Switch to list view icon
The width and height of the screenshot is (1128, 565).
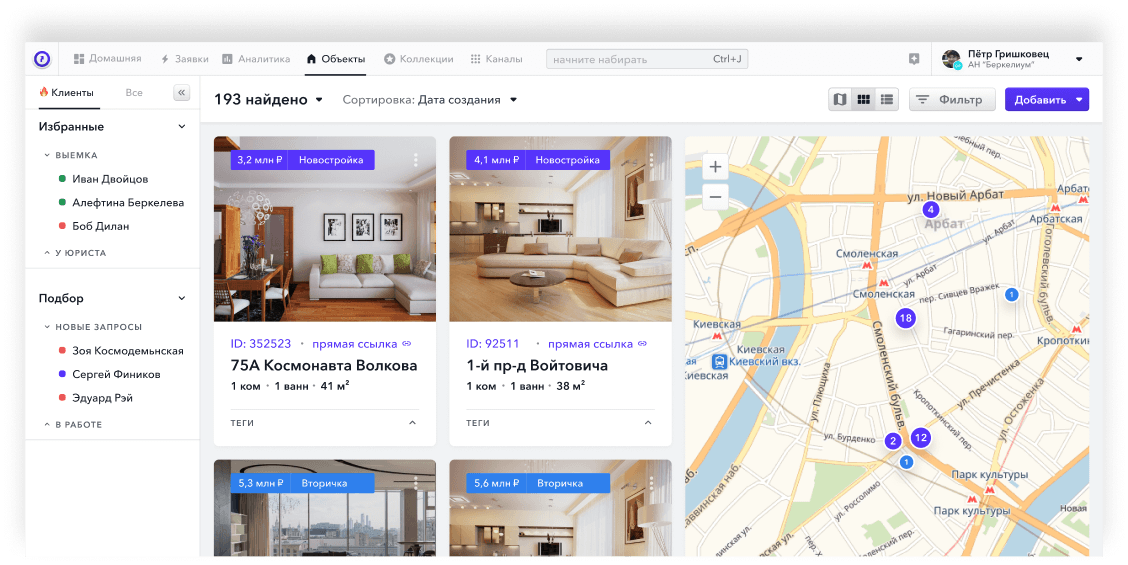pyautogui.click(x=886, y=99)
